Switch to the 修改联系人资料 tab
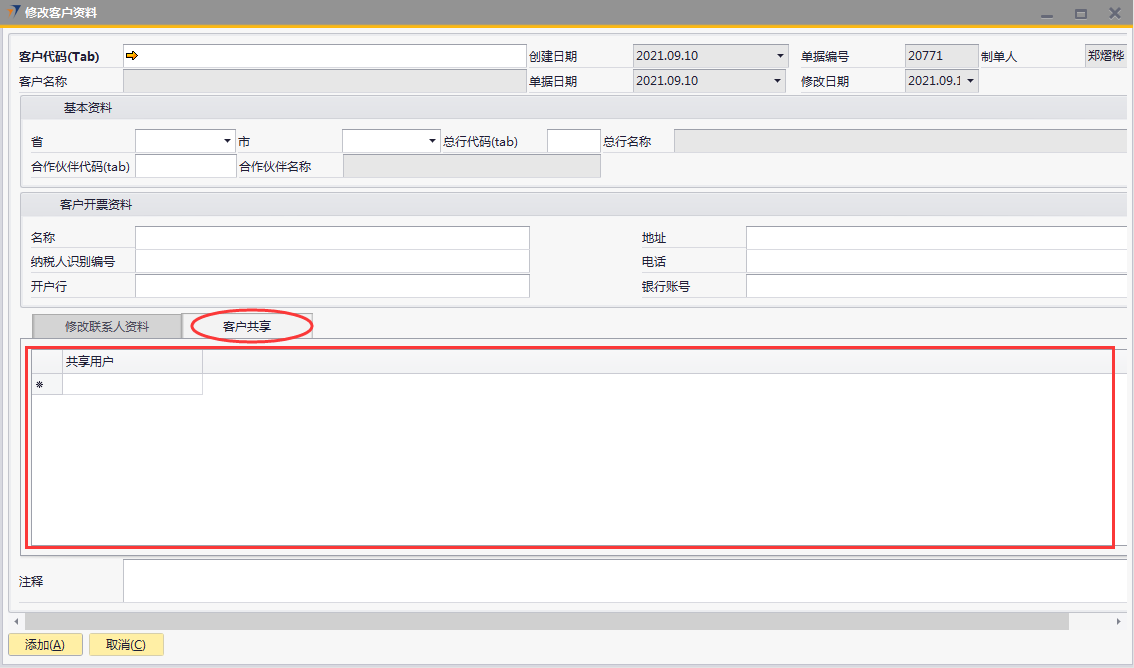Viewport: 1134px width, 668px height. pyautogui.click(x=107, y=326)
